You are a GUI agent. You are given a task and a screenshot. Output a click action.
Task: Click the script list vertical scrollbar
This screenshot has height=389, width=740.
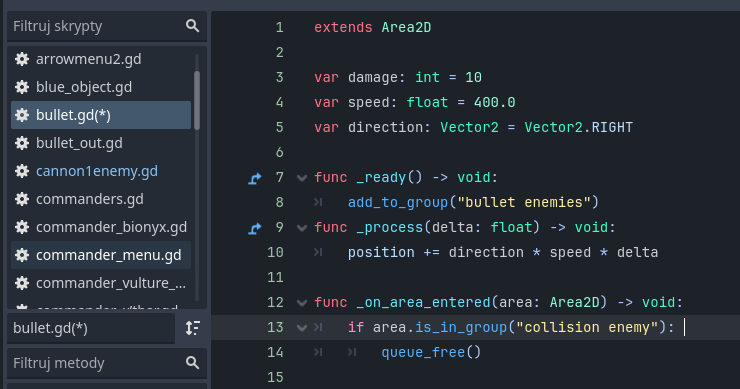point(197,100)
